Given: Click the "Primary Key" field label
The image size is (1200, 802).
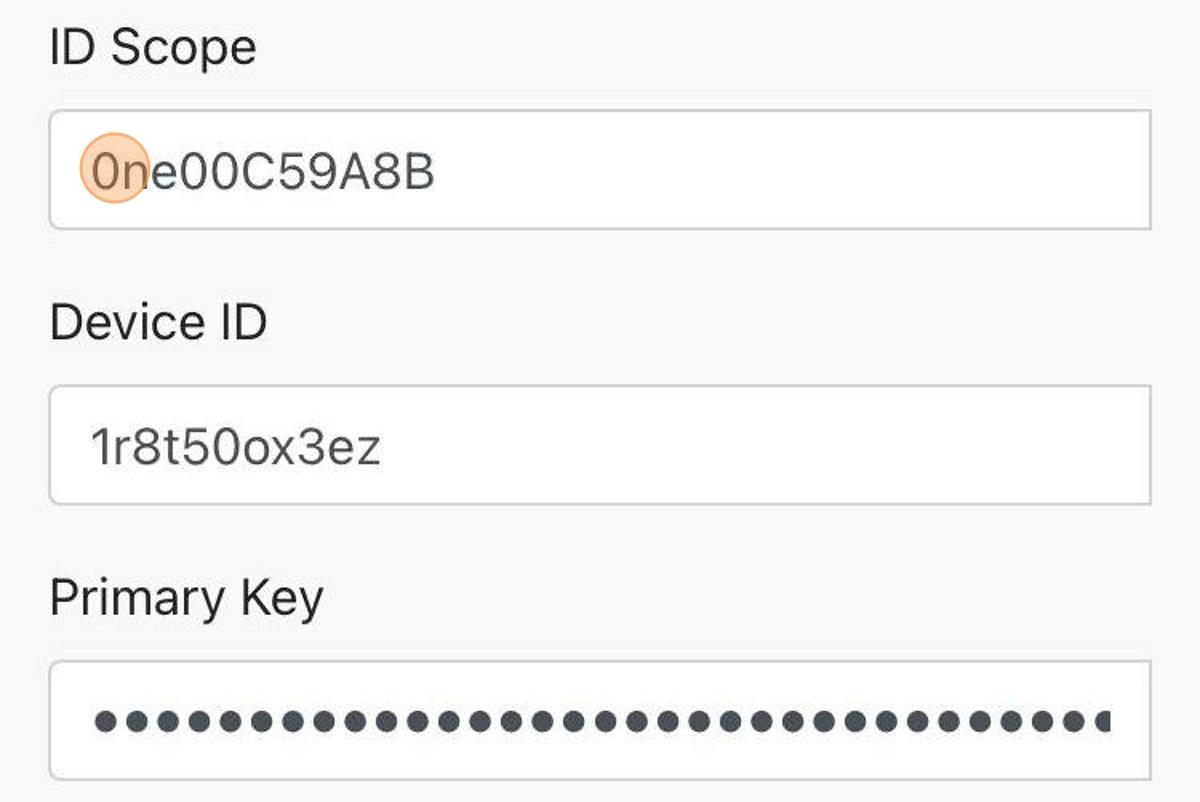Looking at the screenshot, I should click(186, 599).
